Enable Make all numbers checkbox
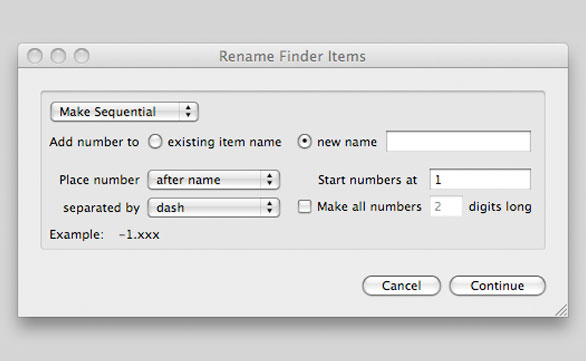The height and width of the screenshot is (361, 586). (x=305, y=206)
